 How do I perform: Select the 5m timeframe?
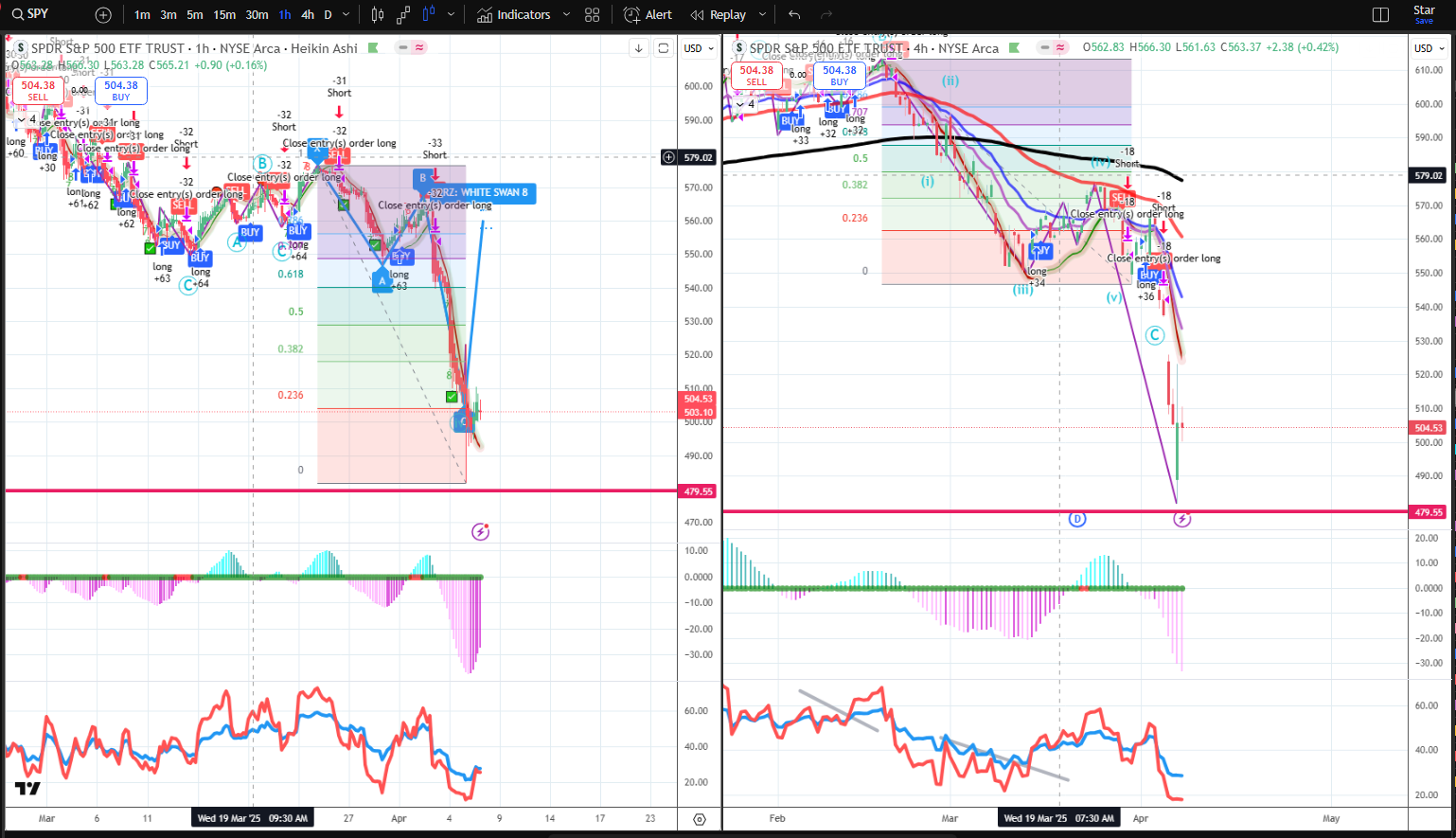[x=195, y=15]
